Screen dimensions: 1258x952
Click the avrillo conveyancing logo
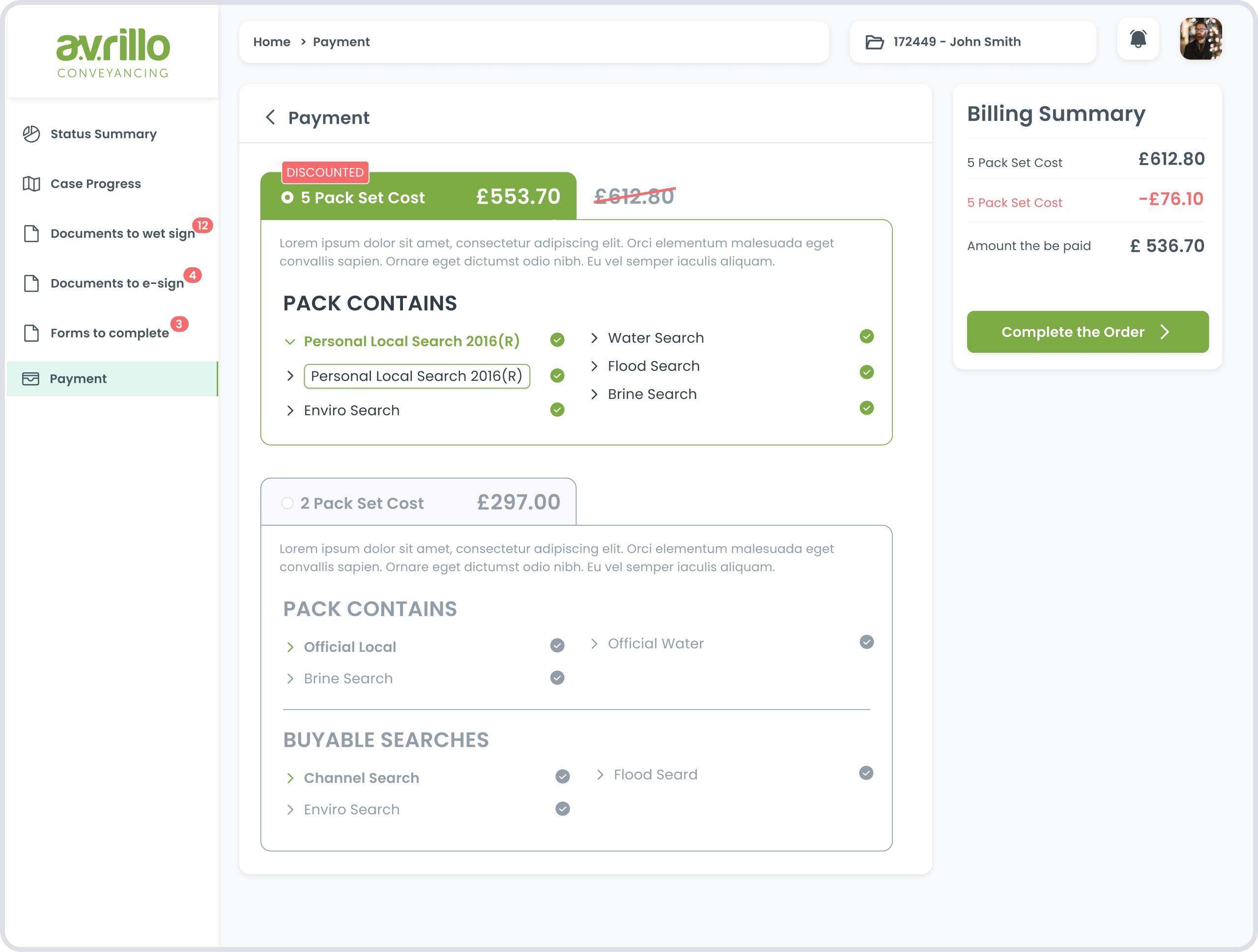pyautogui.click(x=113, y=53)
